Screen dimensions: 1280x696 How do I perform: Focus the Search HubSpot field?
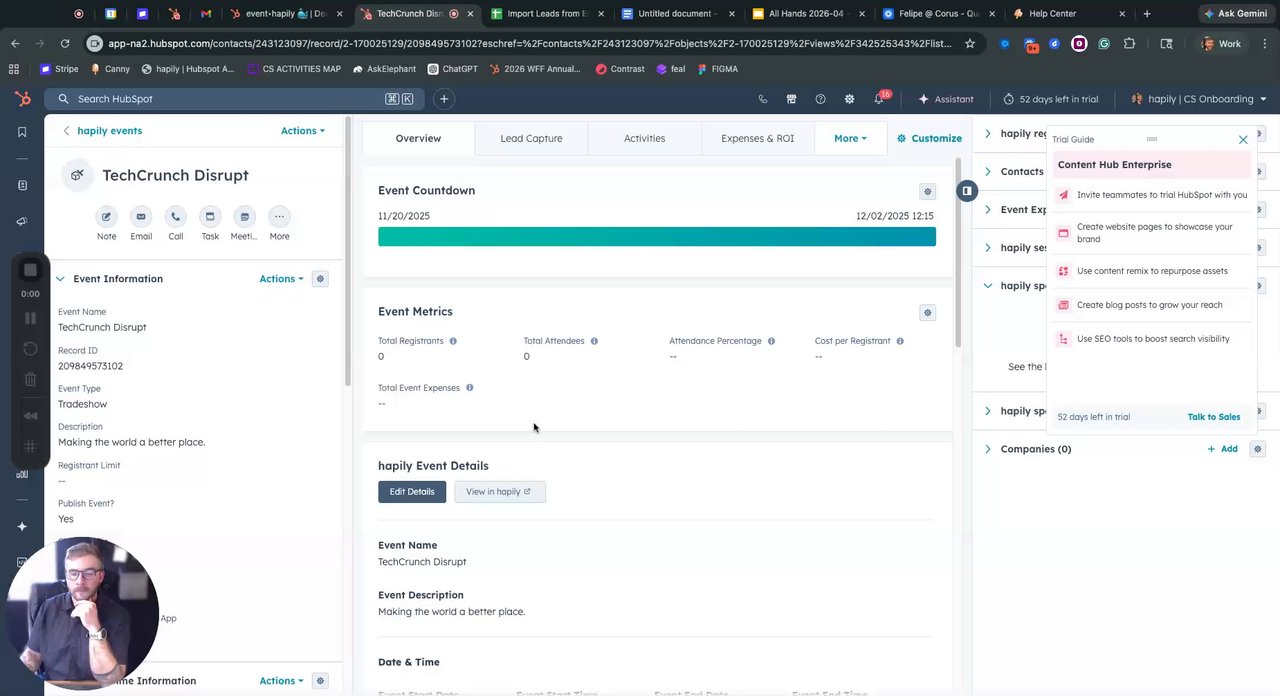pyautogui.click(x=235, y=99)
